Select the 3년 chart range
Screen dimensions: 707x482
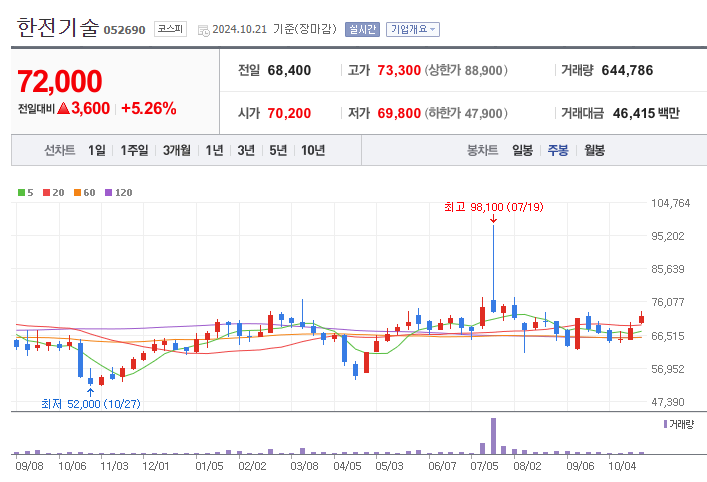click(x=246, y=150)
